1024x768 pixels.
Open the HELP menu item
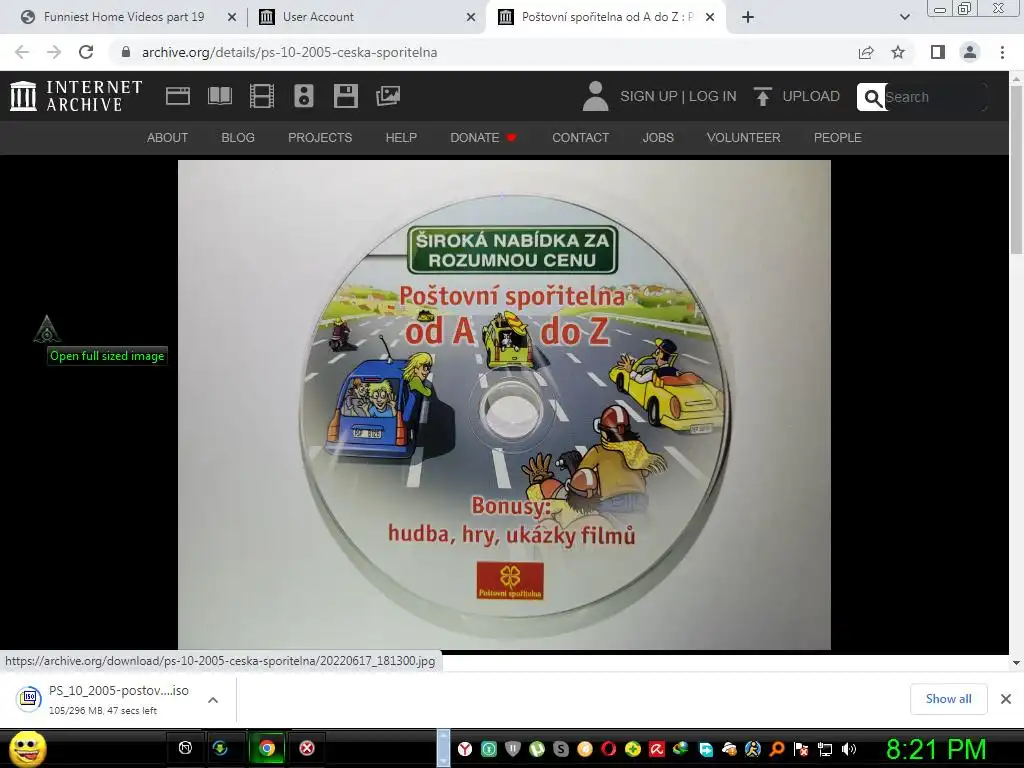(401, 138)
